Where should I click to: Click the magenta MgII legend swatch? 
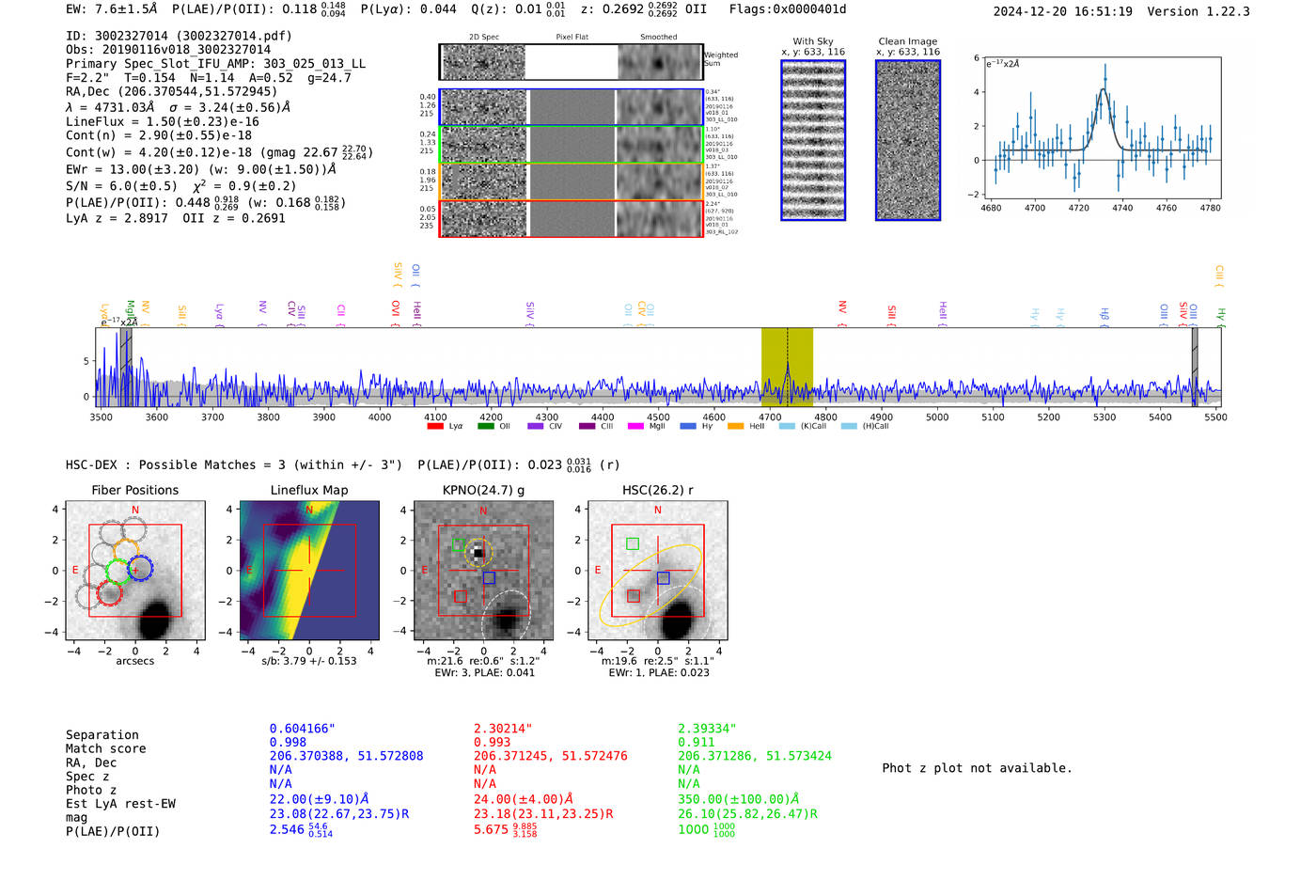pos(635,426)
